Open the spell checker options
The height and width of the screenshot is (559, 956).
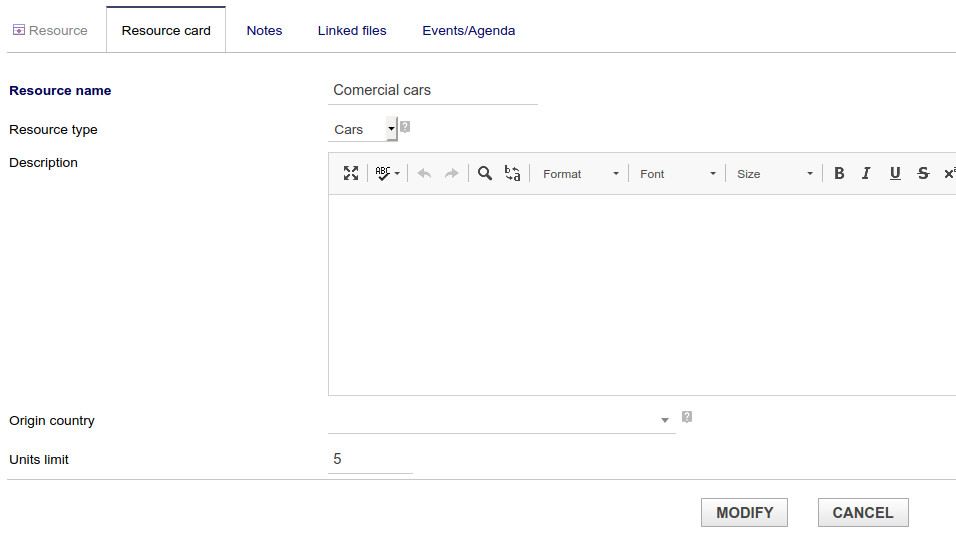coord(387,173)
